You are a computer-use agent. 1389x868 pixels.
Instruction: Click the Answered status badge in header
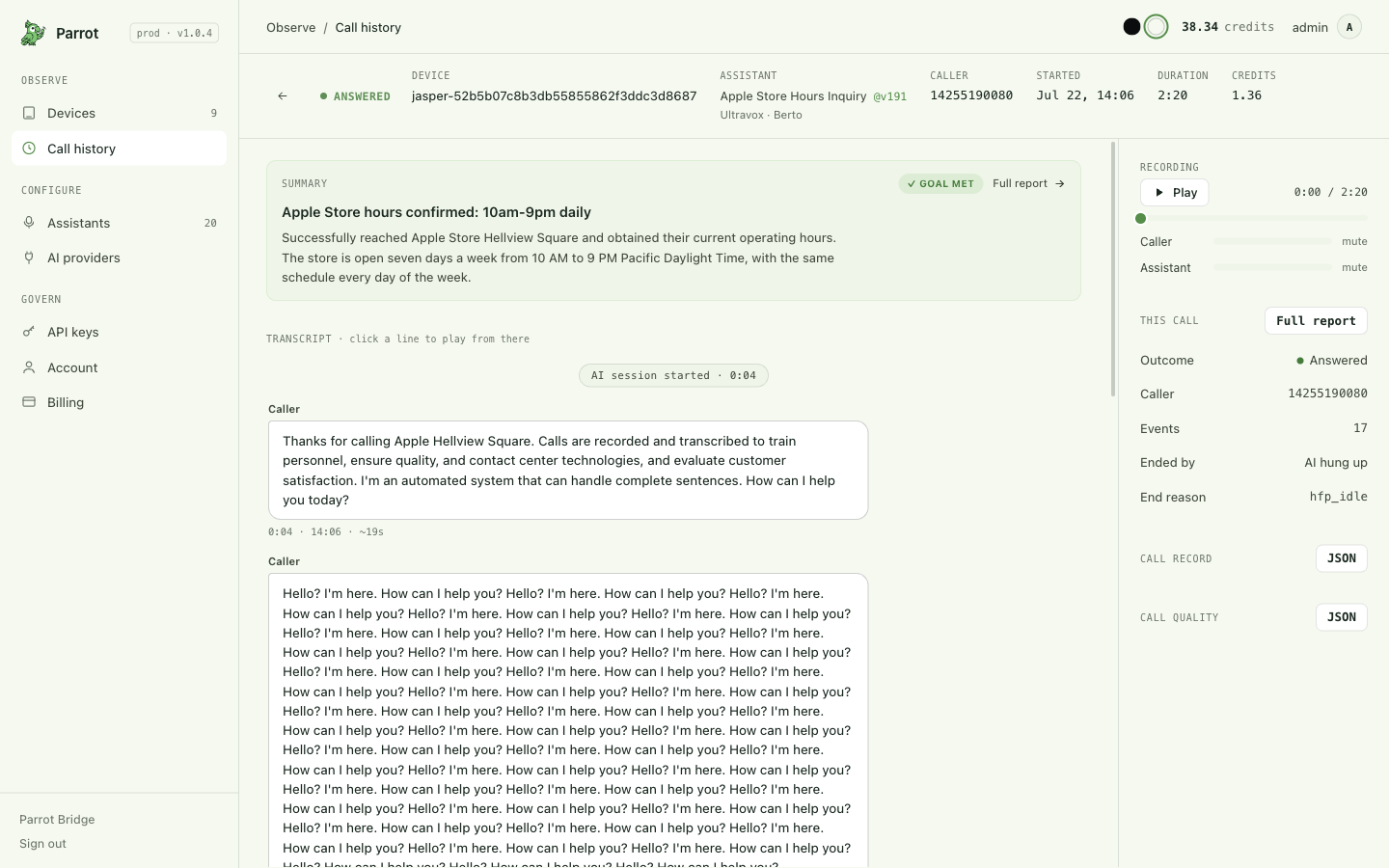coord(355,96)
